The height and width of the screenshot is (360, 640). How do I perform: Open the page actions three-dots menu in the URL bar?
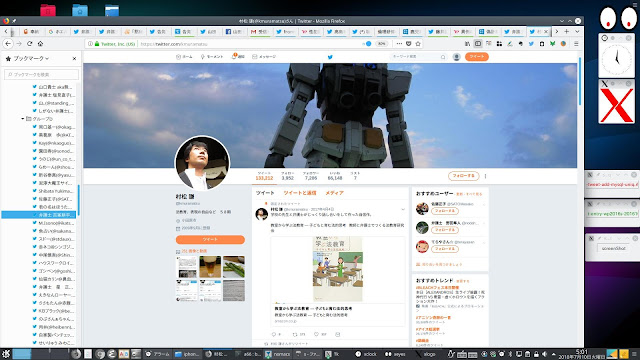399,44
